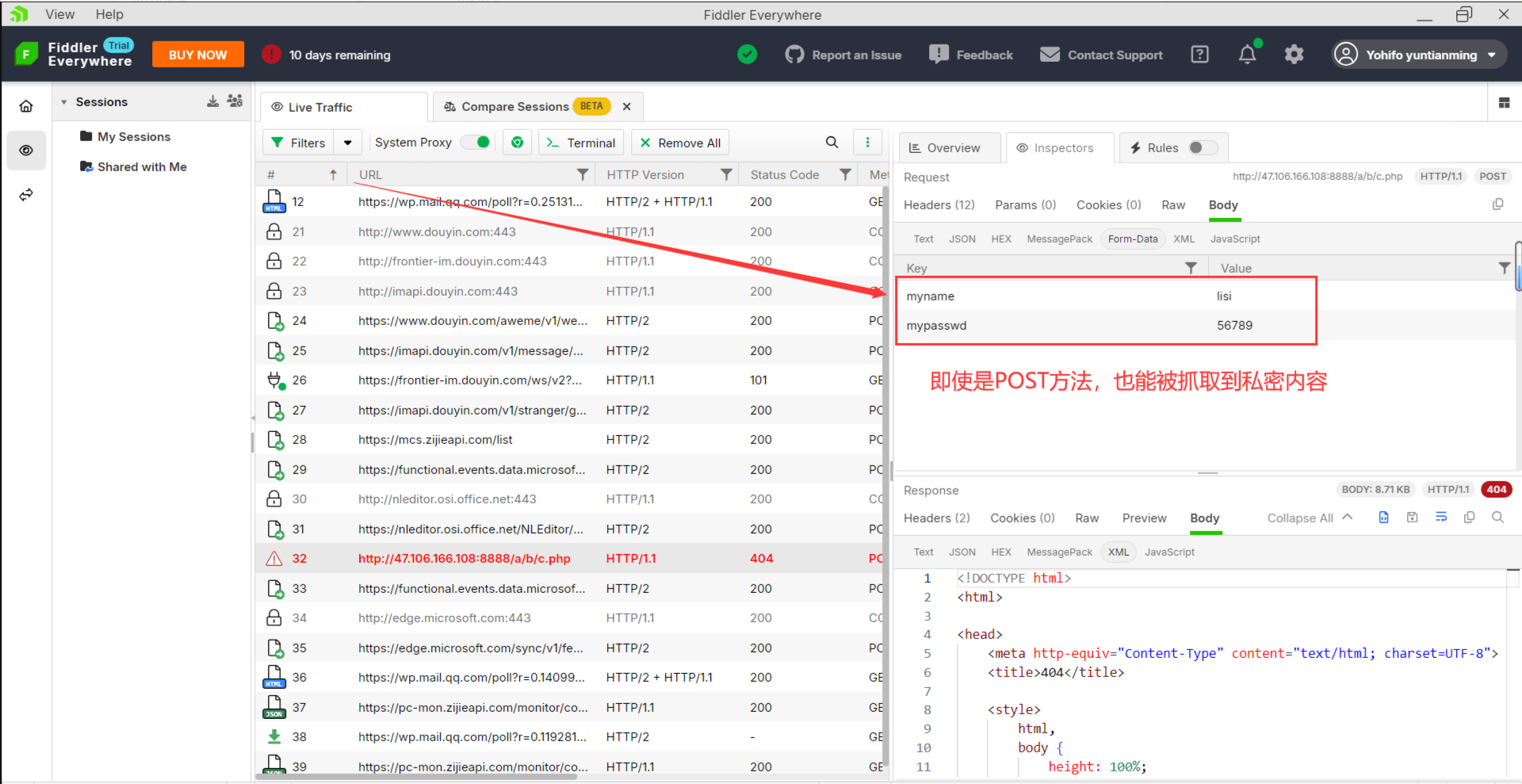
Task: Click Collapse All in response body
Action: pyautogui.click(x=1310, y=518)
